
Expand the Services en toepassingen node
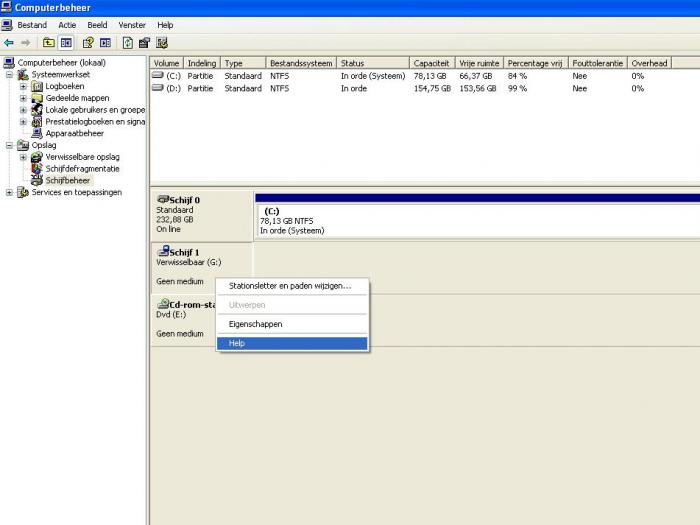tap(10, 193)
